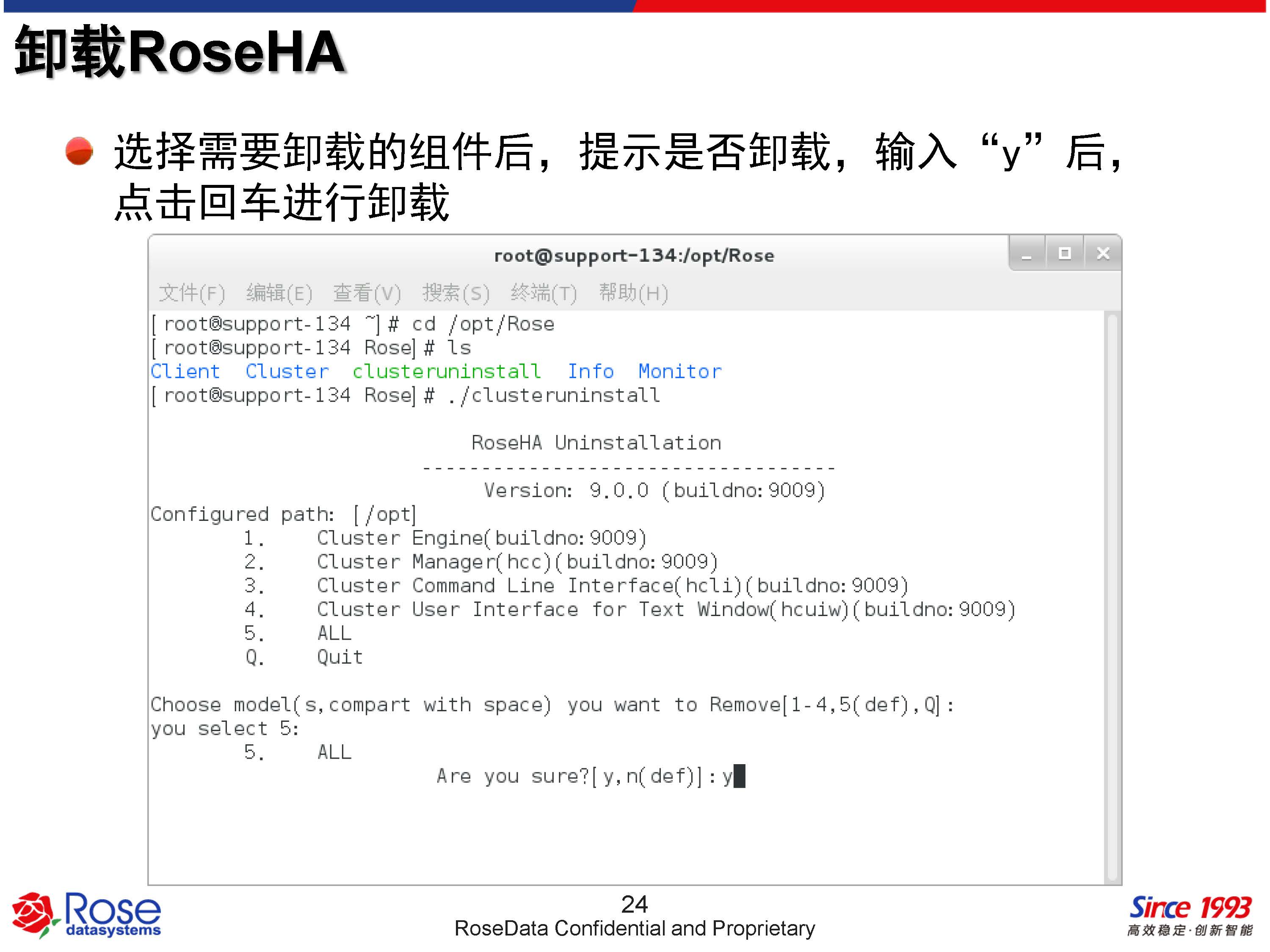Screen dimensions: 1270x952
Task: Click the Are you sure prompt cursor
Action: [740, 776]
